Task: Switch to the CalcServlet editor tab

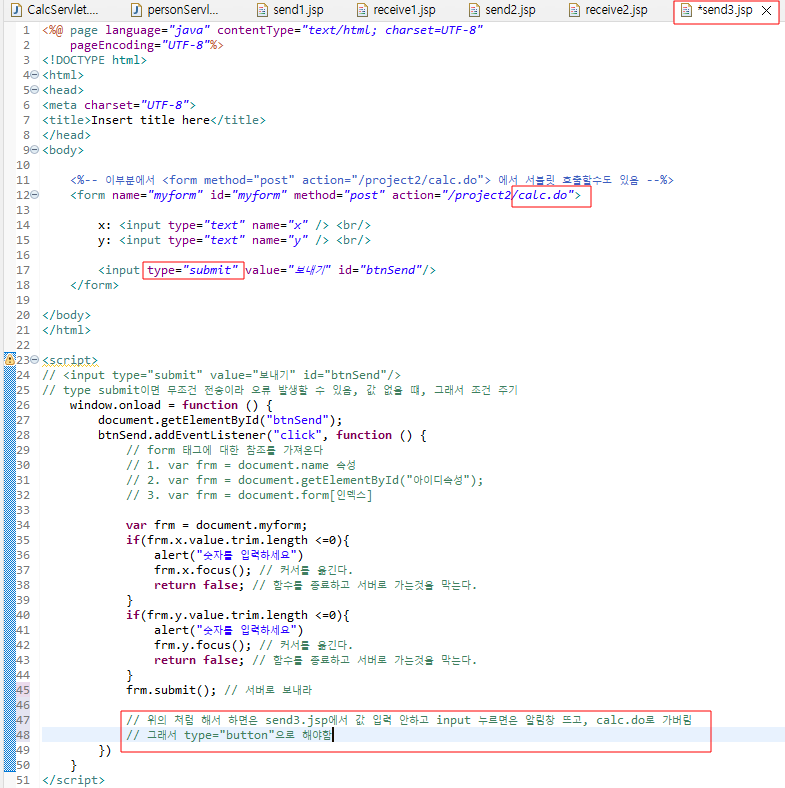Action: pyautogui.click(x=55, y=10)
